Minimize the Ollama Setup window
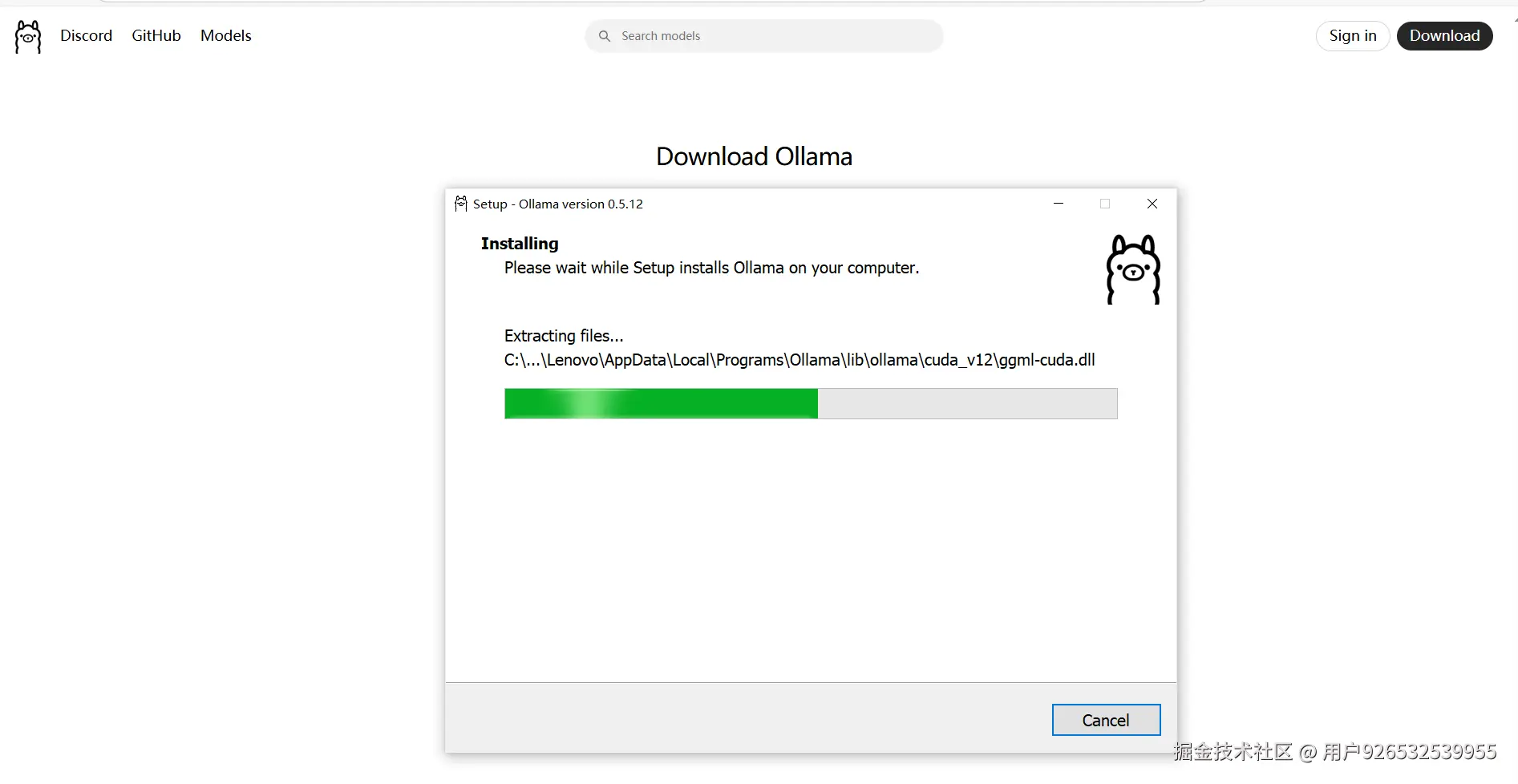1518x784 pixels. point(1059,204)
